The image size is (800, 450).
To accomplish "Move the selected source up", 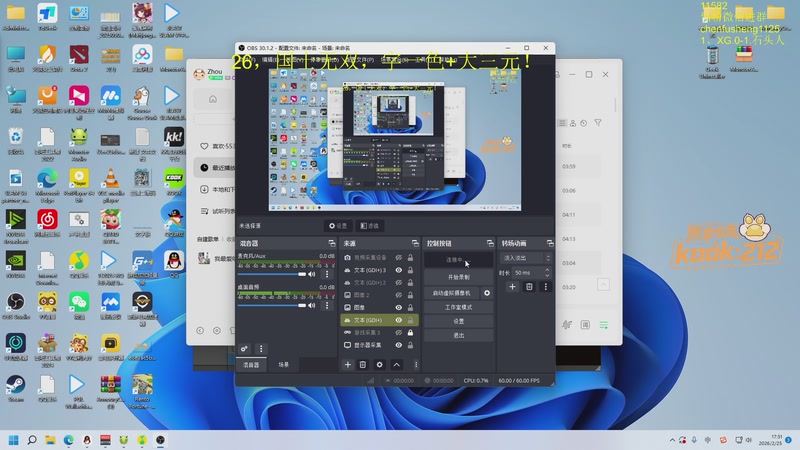I will click(396, 364).
